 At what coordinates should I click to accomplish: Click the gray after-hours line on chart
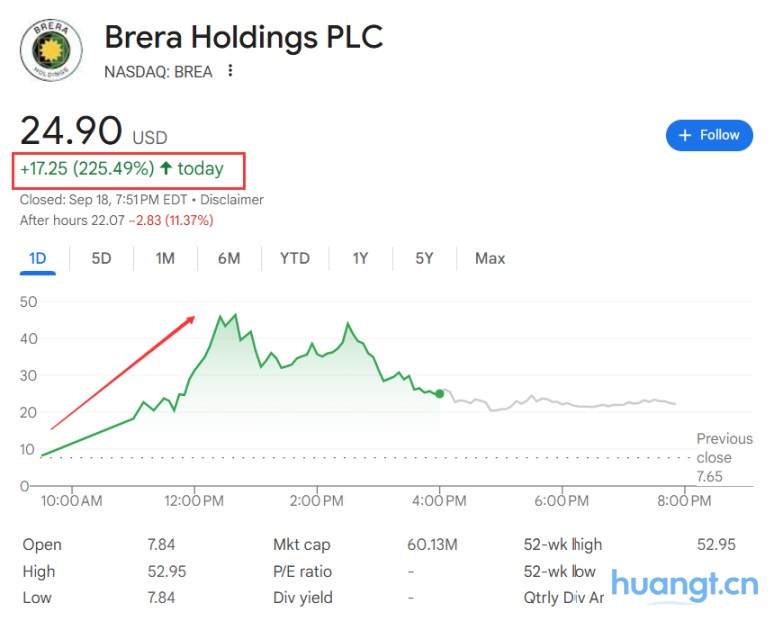[x=560, y=403]
